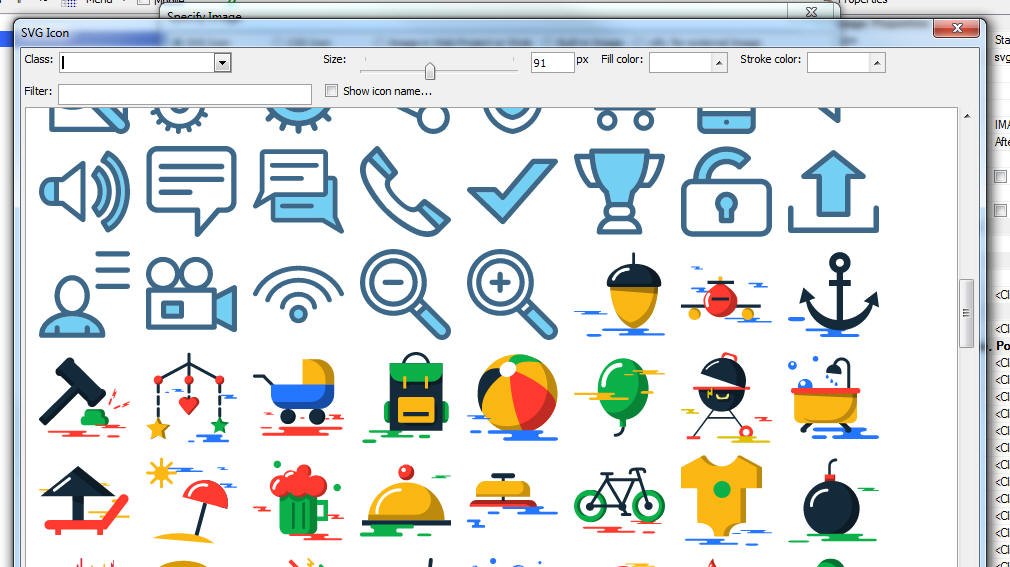Choose the trophy cup icon

coord(619,191)
